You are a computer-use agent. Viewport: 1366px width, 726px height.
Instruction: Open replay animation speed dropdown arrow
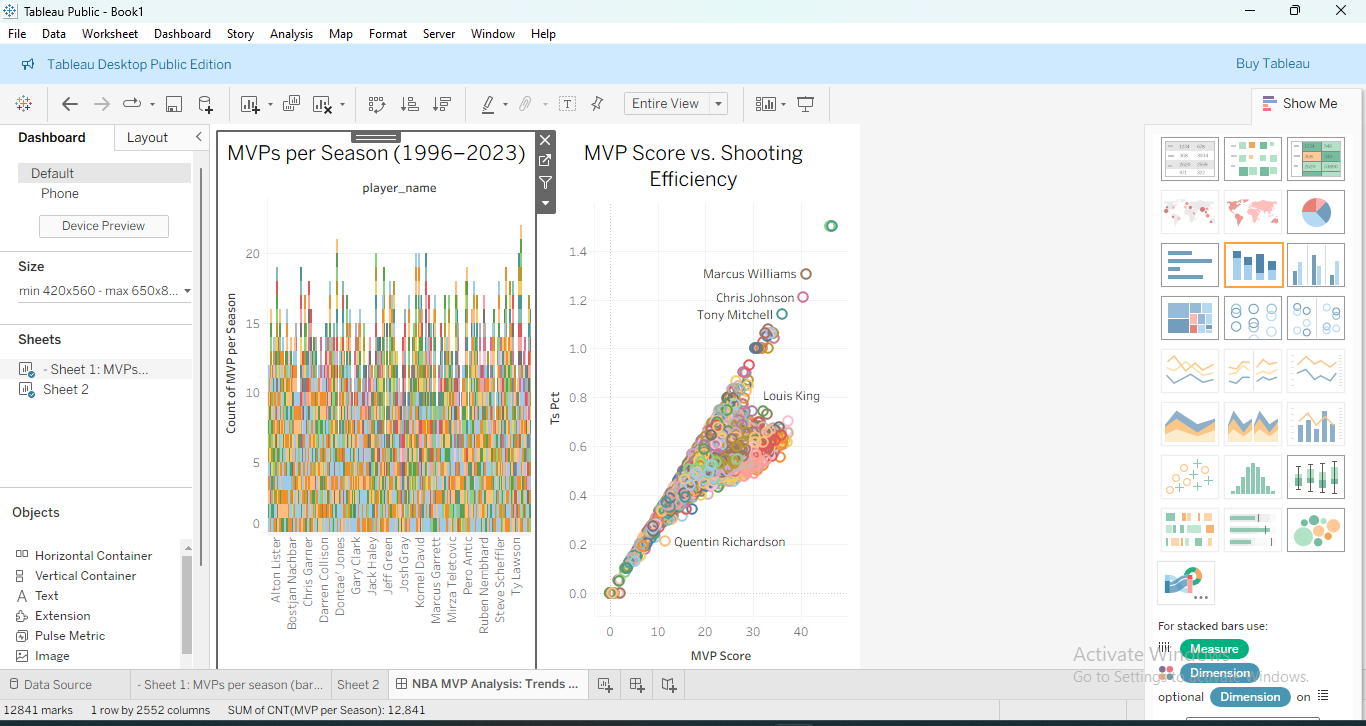153,104
